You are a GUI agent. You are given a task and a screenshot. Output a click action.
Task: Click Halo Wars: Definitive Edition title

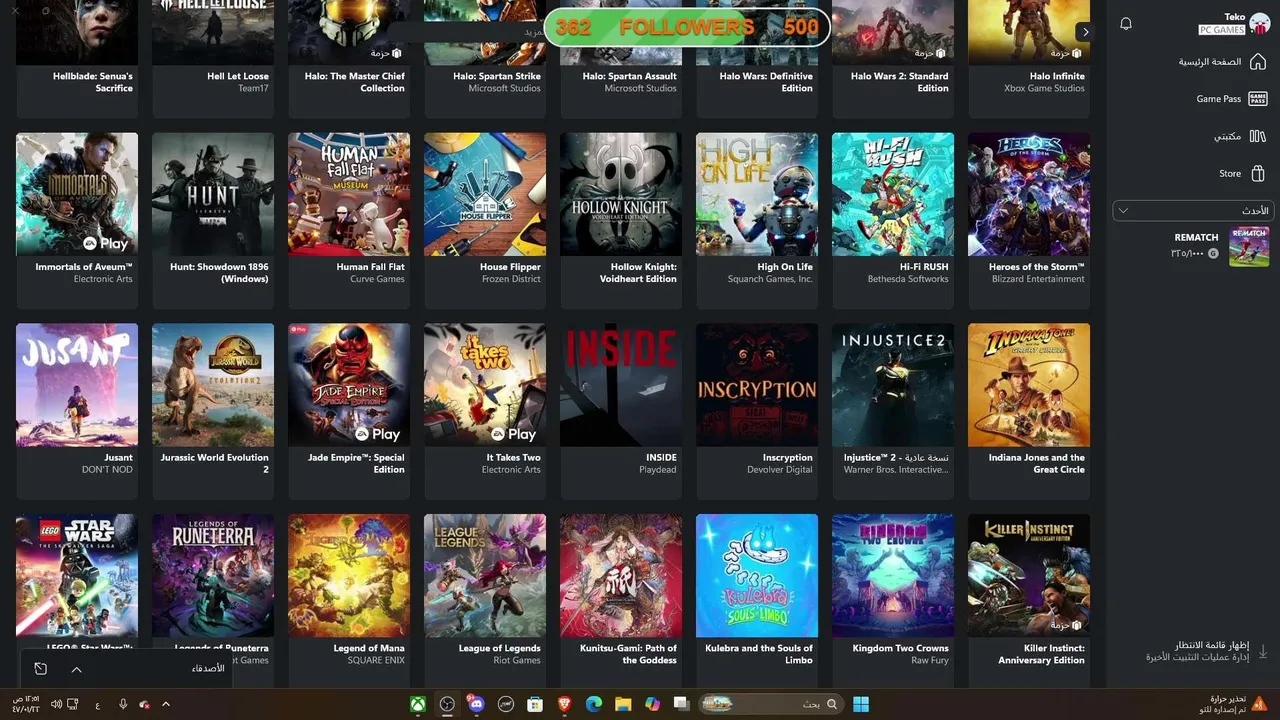click(766, 82)
